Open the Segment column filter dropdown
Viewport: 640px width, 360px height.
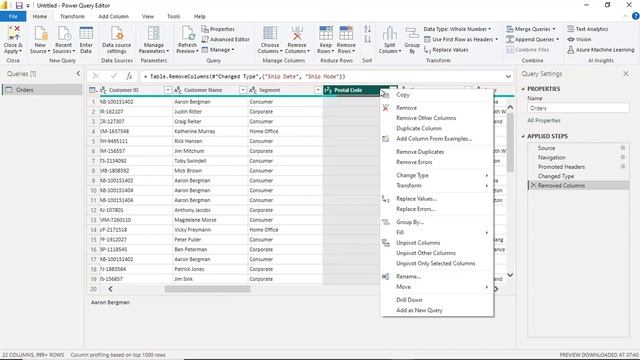(318, 90)
